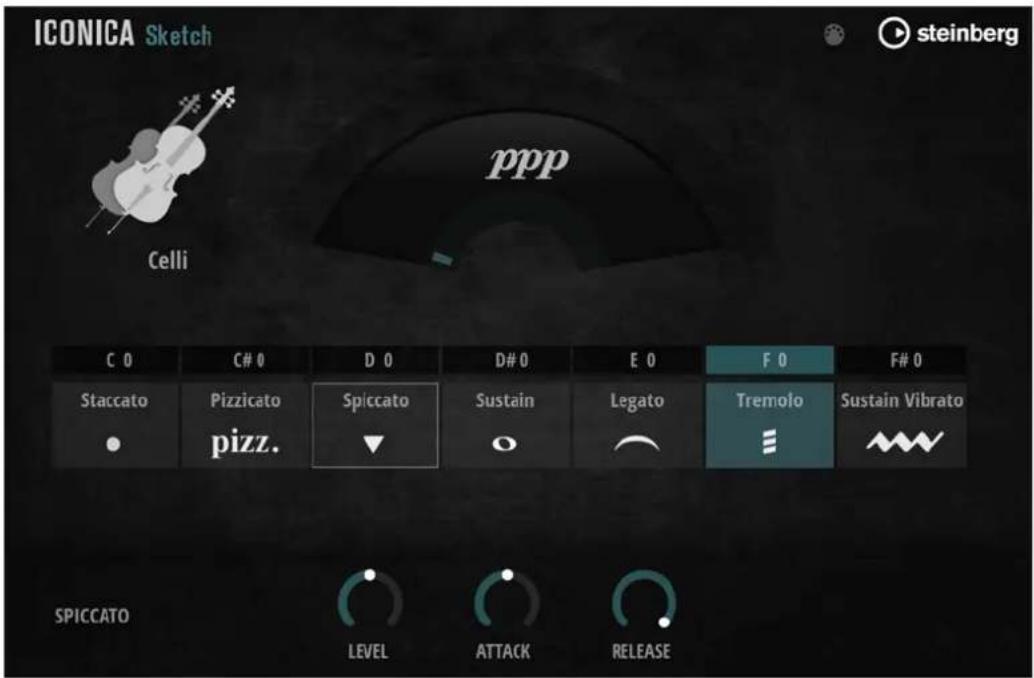The width and height of the screenshot is (1034, 678).
Task: Click the C 0 key switch label
Action: tap(119, 360)
